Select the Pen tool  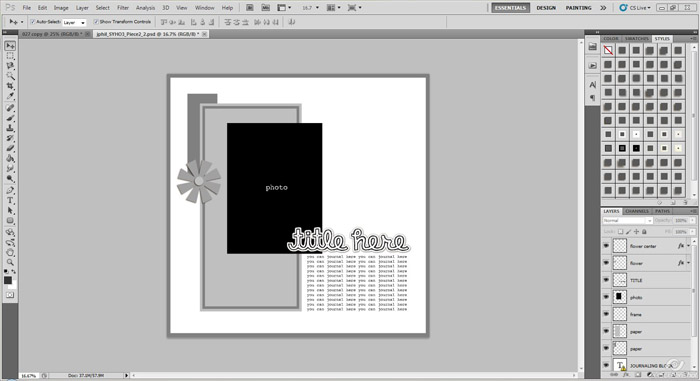click(x=10, y=190)
